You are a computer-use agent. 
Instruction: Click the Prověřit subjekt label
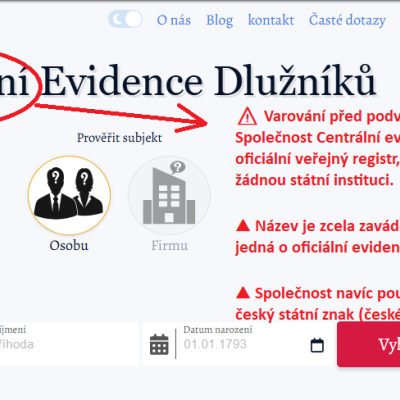point(119,138)
